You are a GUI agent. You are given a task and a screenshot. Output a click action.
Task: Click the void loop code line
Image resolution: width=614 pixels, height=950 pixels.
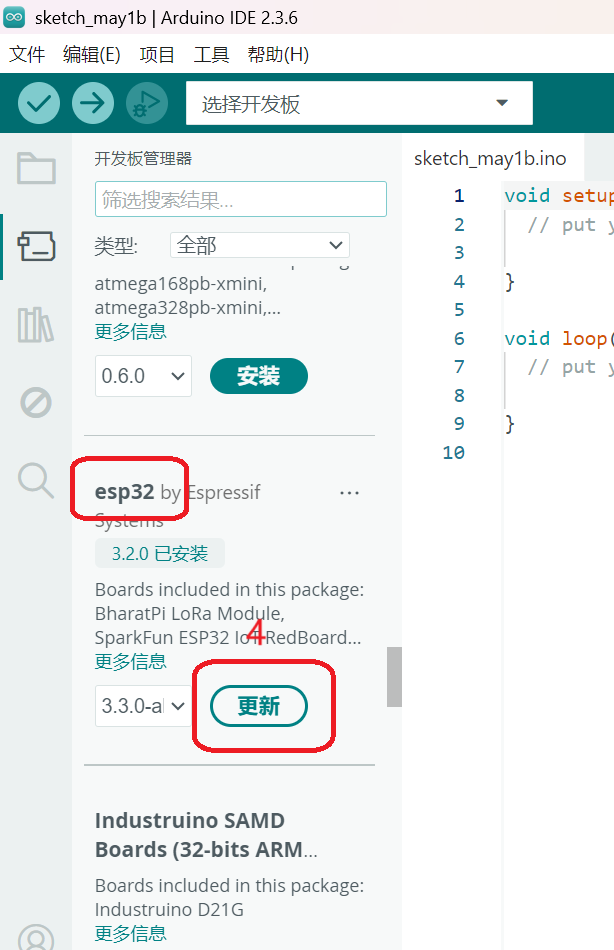558,339
